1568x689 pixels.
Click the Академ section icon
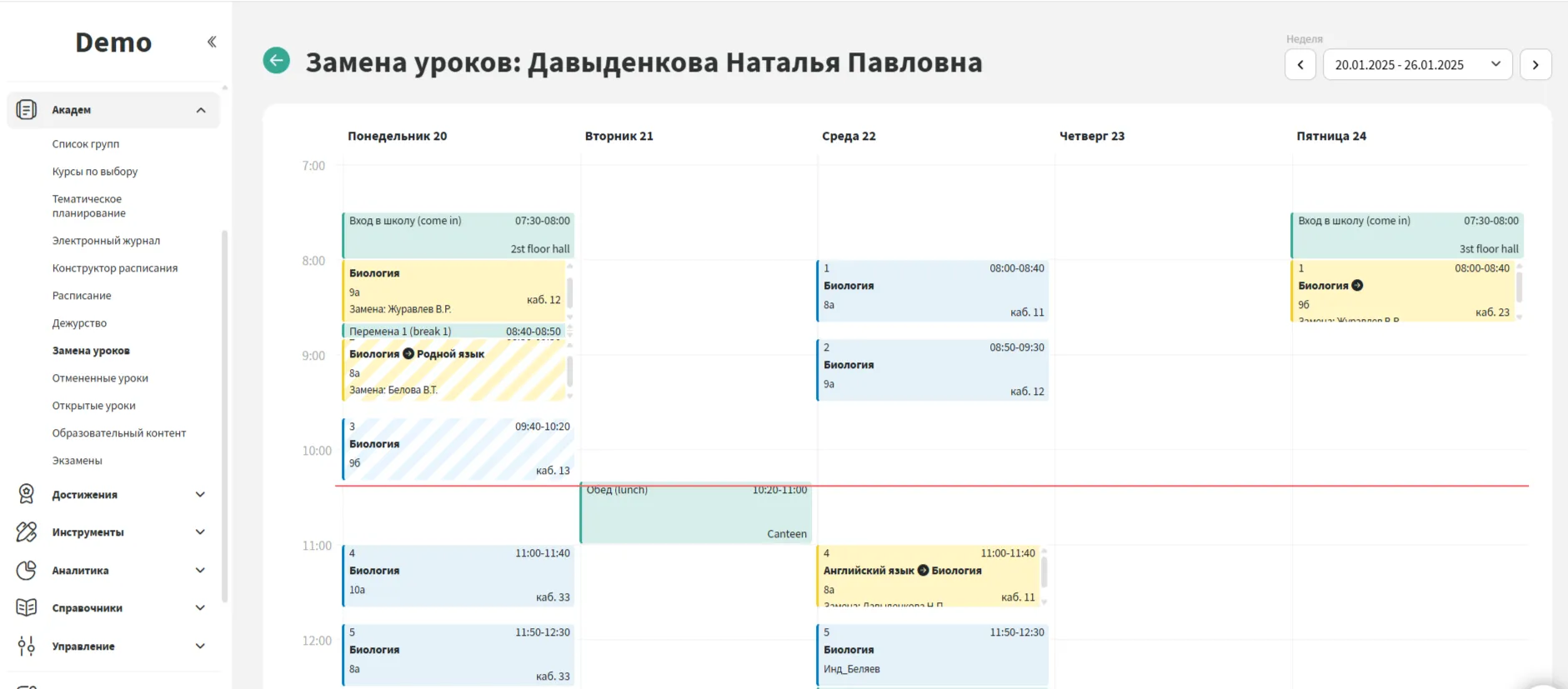pos(27,110)
